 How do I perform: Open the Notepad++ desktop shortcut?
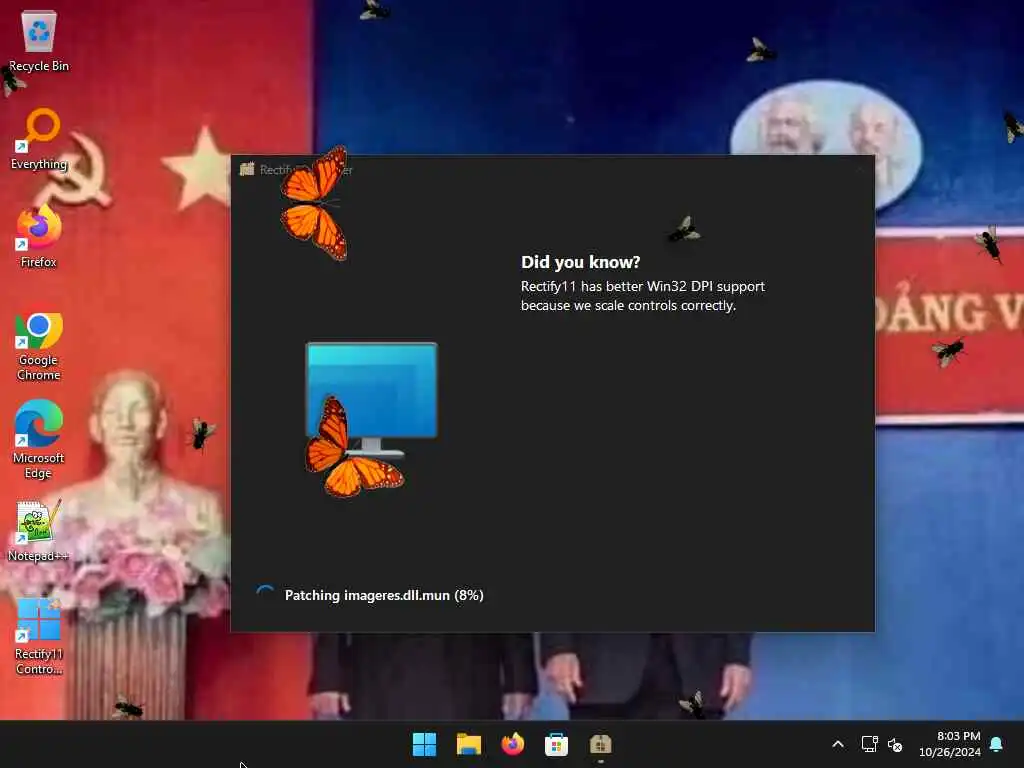(39, 531)
